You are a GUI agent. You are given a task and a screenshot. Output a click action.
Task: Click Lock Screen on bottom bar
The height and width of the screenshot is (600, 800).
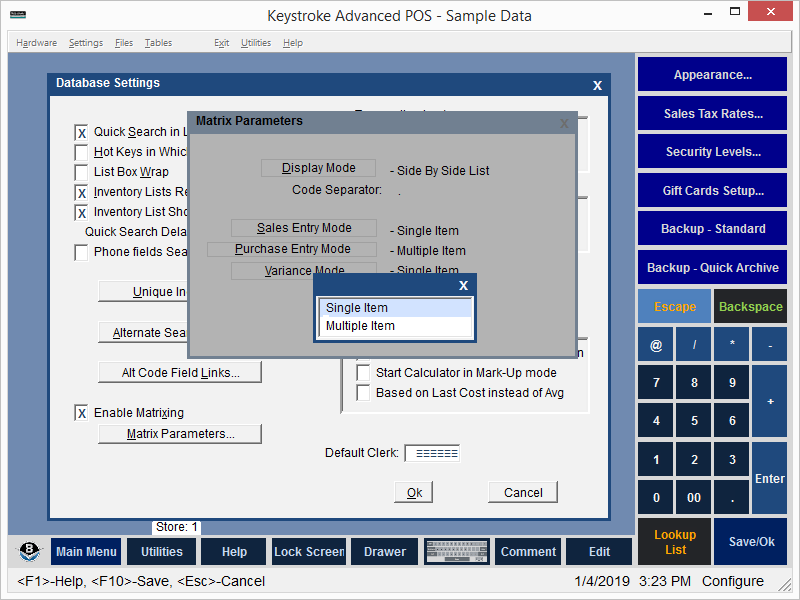(x=309, y=552)
